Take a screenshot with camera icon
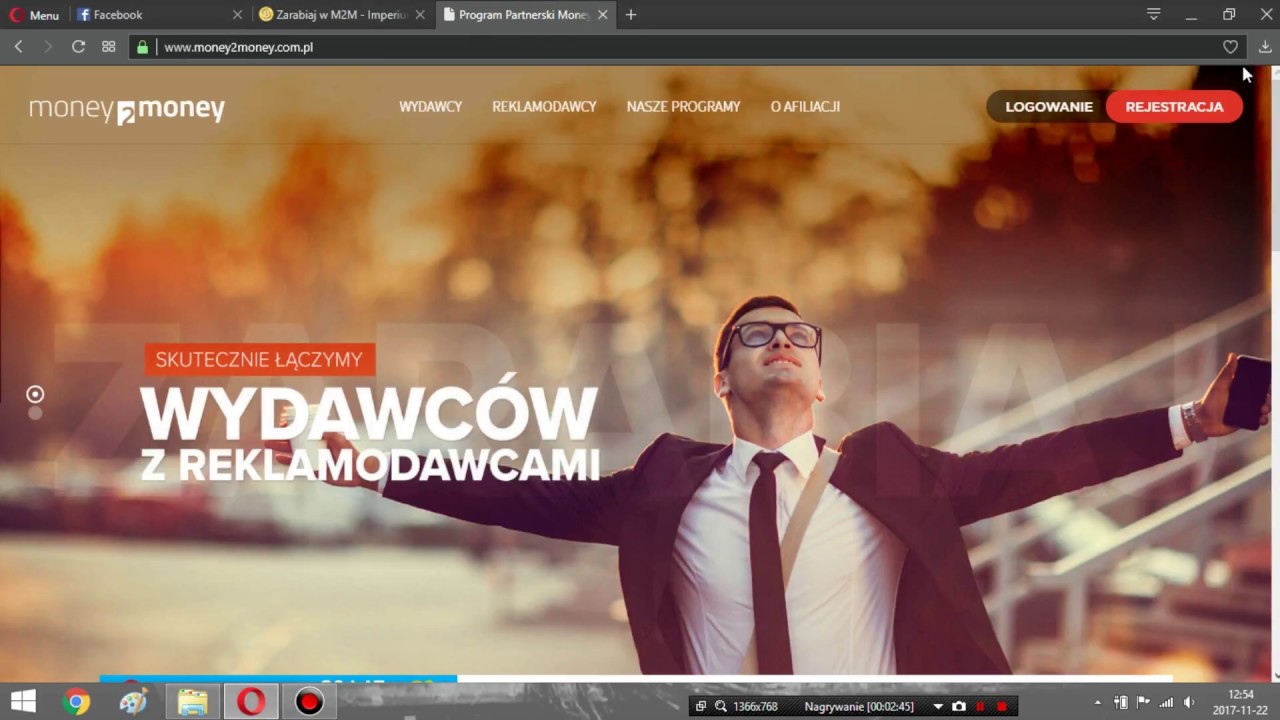Viewport: 1280px width, 720px height. pyautogui.click(x=959, y=706)
